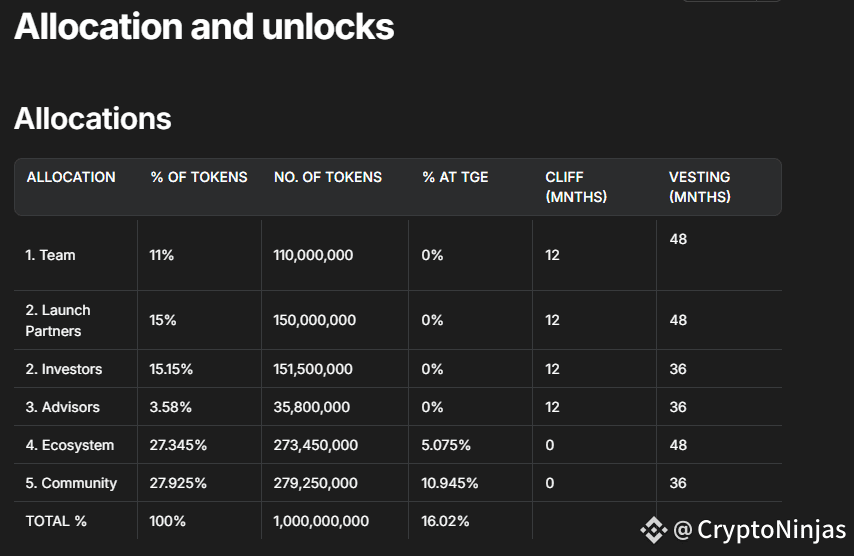Click the @CryptoNinjas handle text
The image size is (854, 556).
759,529
